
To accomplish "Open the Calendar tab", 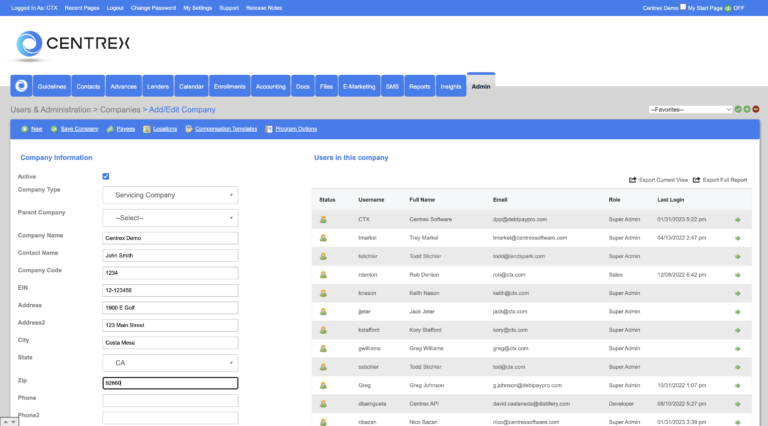I will [191, 86].
